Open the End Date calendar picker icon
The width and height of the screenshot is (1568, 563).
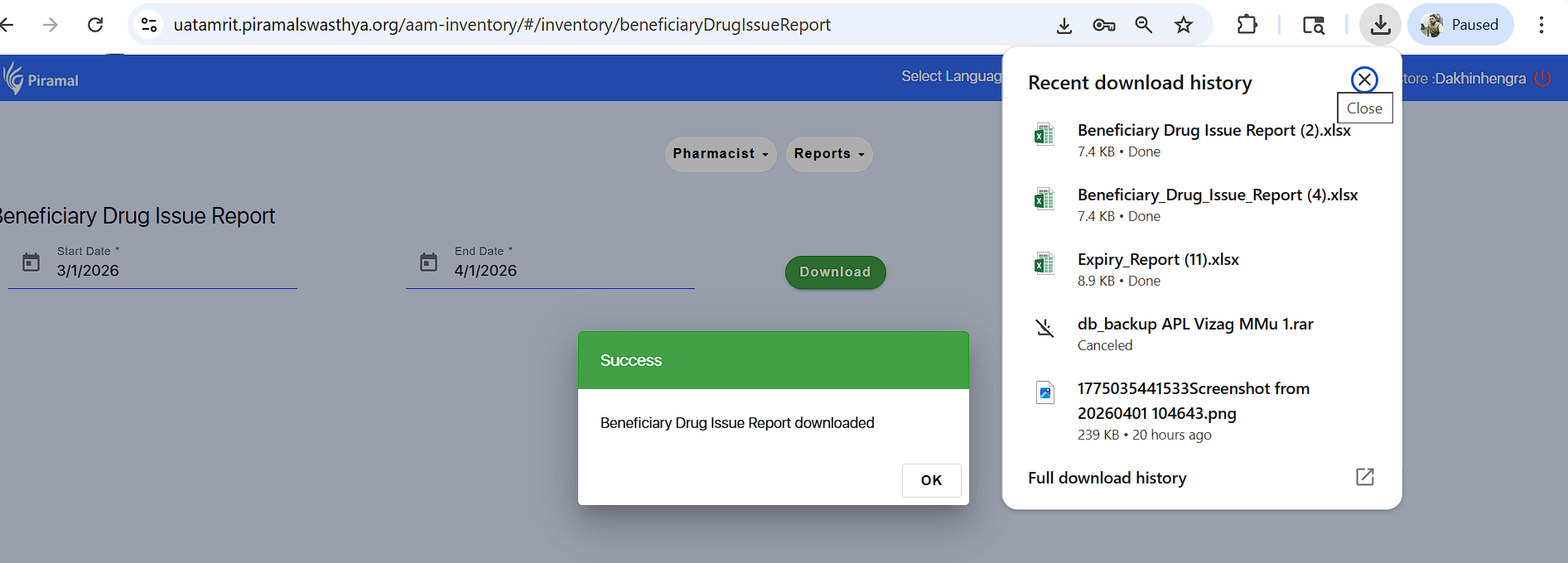pos(428,262)
